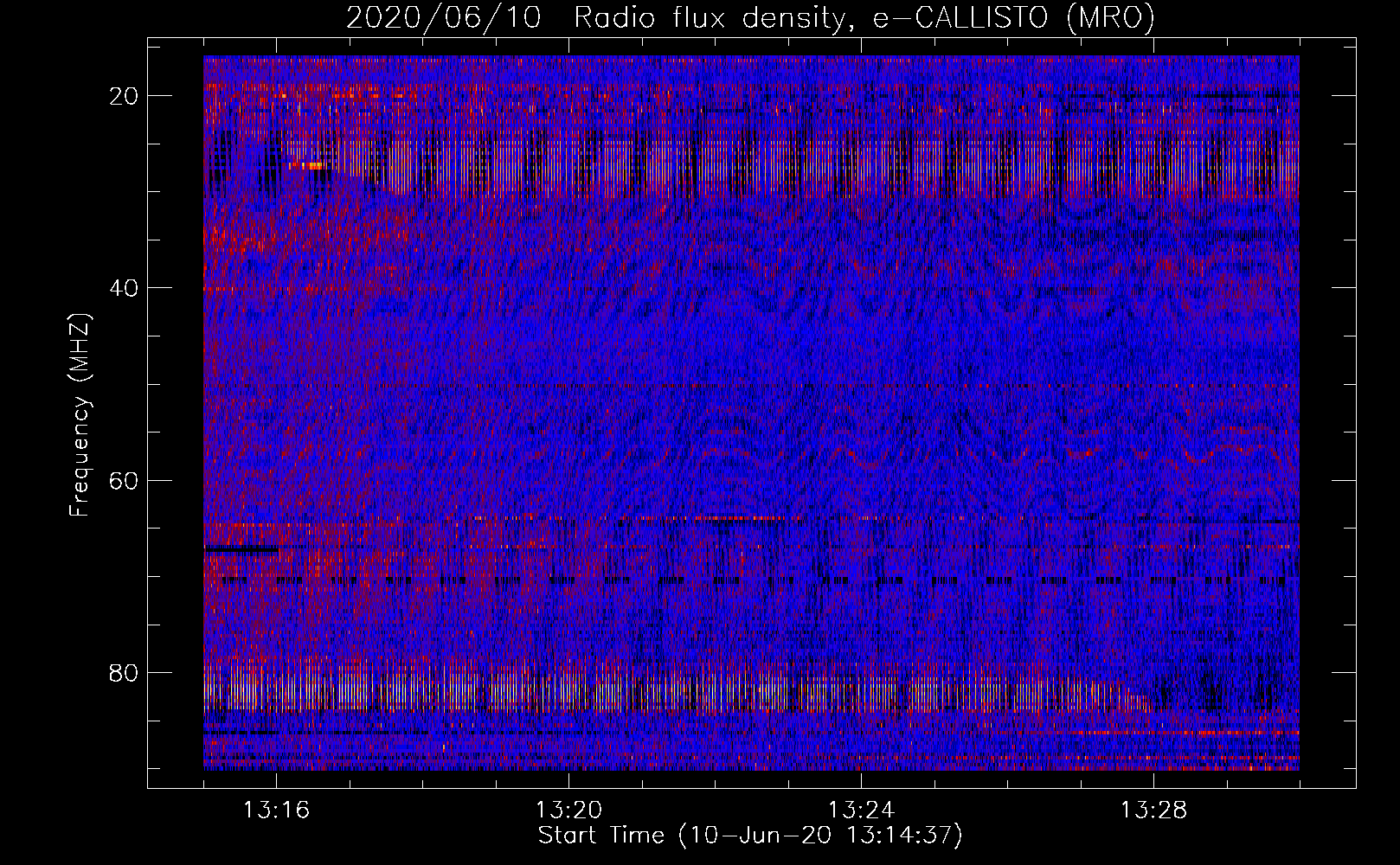Select the 40 MHz frequency tick label
This screenshot has width=1400, height=865.
(125, 288)
